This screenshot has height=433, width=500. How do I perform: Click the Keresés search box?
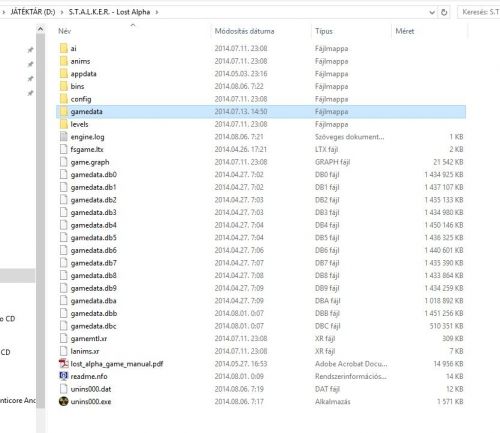pos(479,12)
